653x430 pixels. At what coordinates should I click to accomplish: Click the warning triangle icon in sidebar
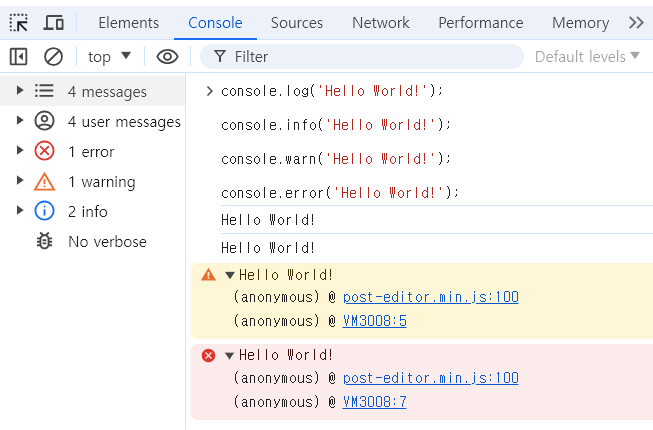[44, 182]
